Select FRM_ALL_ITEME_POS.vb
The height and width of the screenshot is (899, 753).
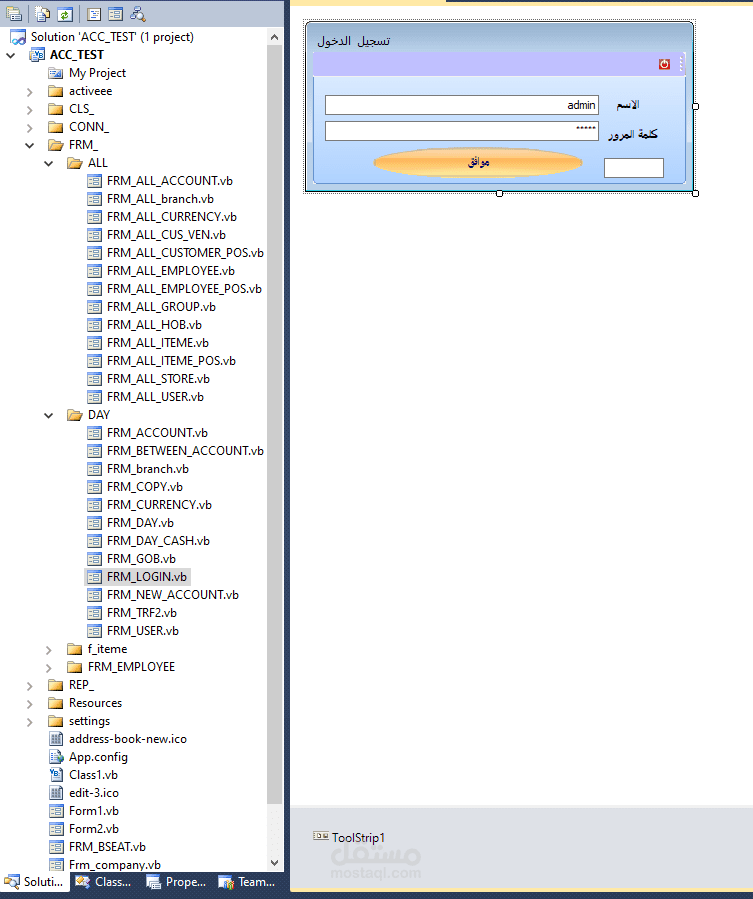[171, 361]
